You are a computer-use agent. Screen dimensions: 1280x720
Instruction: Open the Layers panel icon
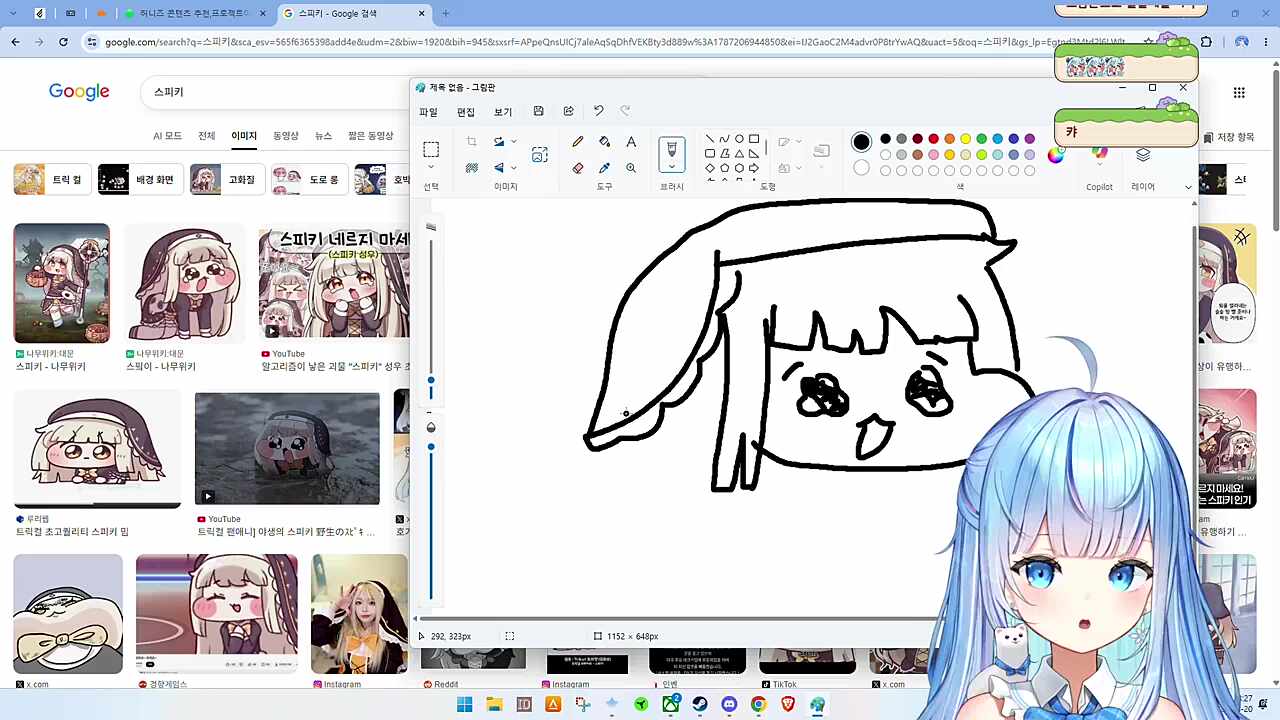(x=1143, y=155)
